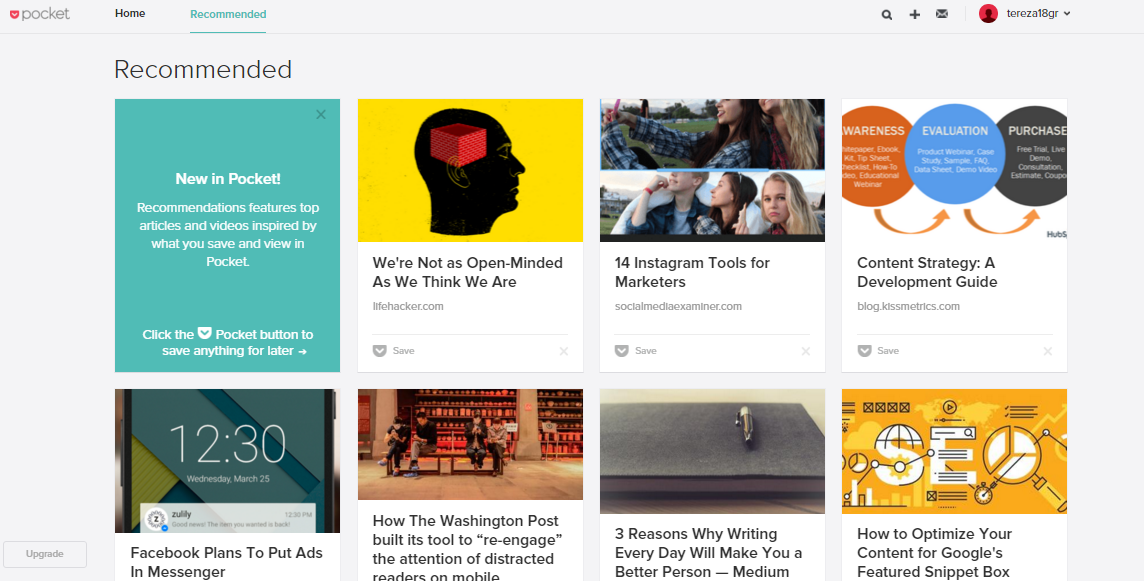Expand the tereza18gr account dropdown
Viewport: 1144px width, 581px height.
click(x=1040, y=14)
